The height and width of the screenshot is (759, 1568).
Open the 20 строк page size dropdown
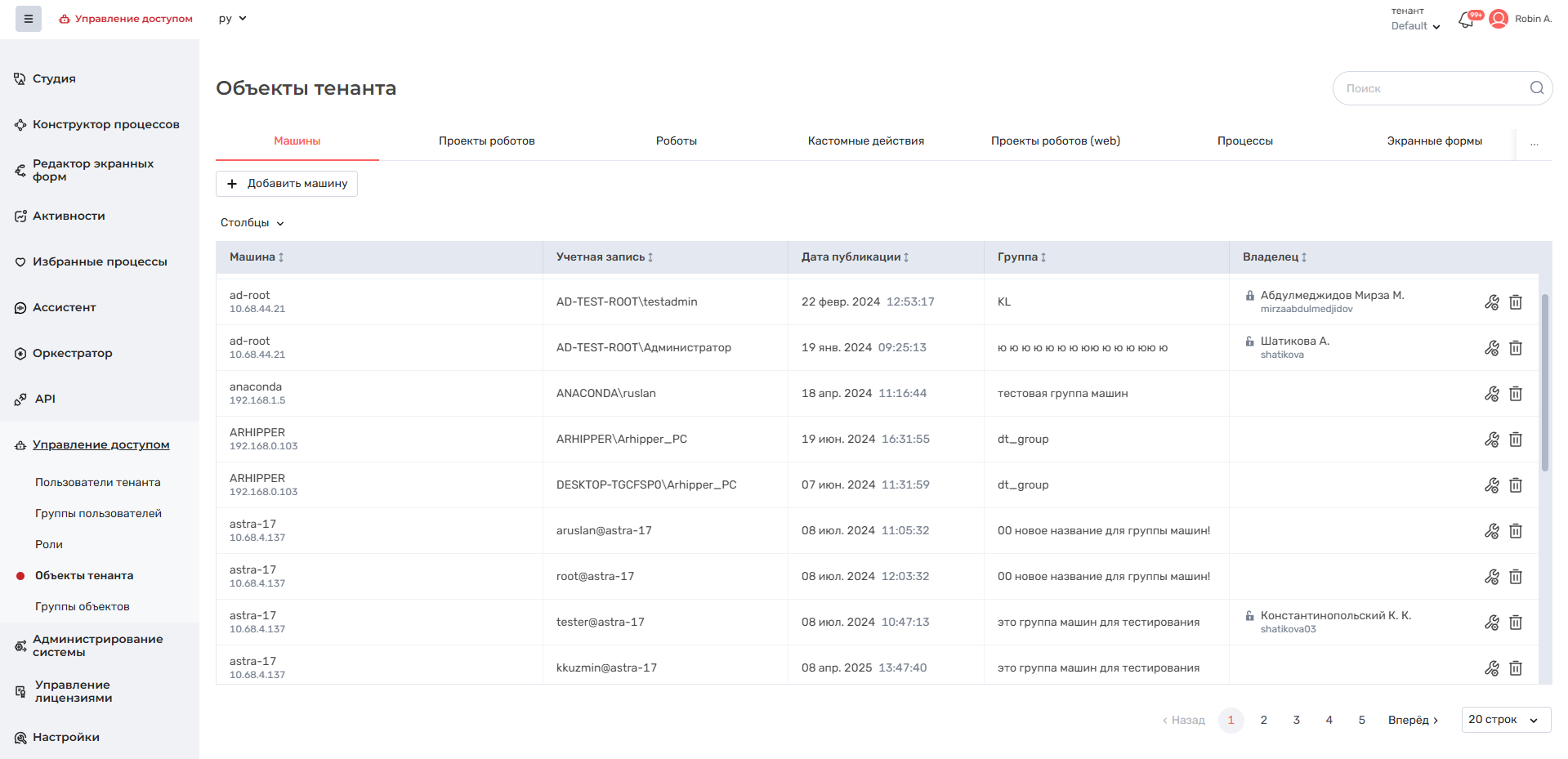coord(1505,720)
